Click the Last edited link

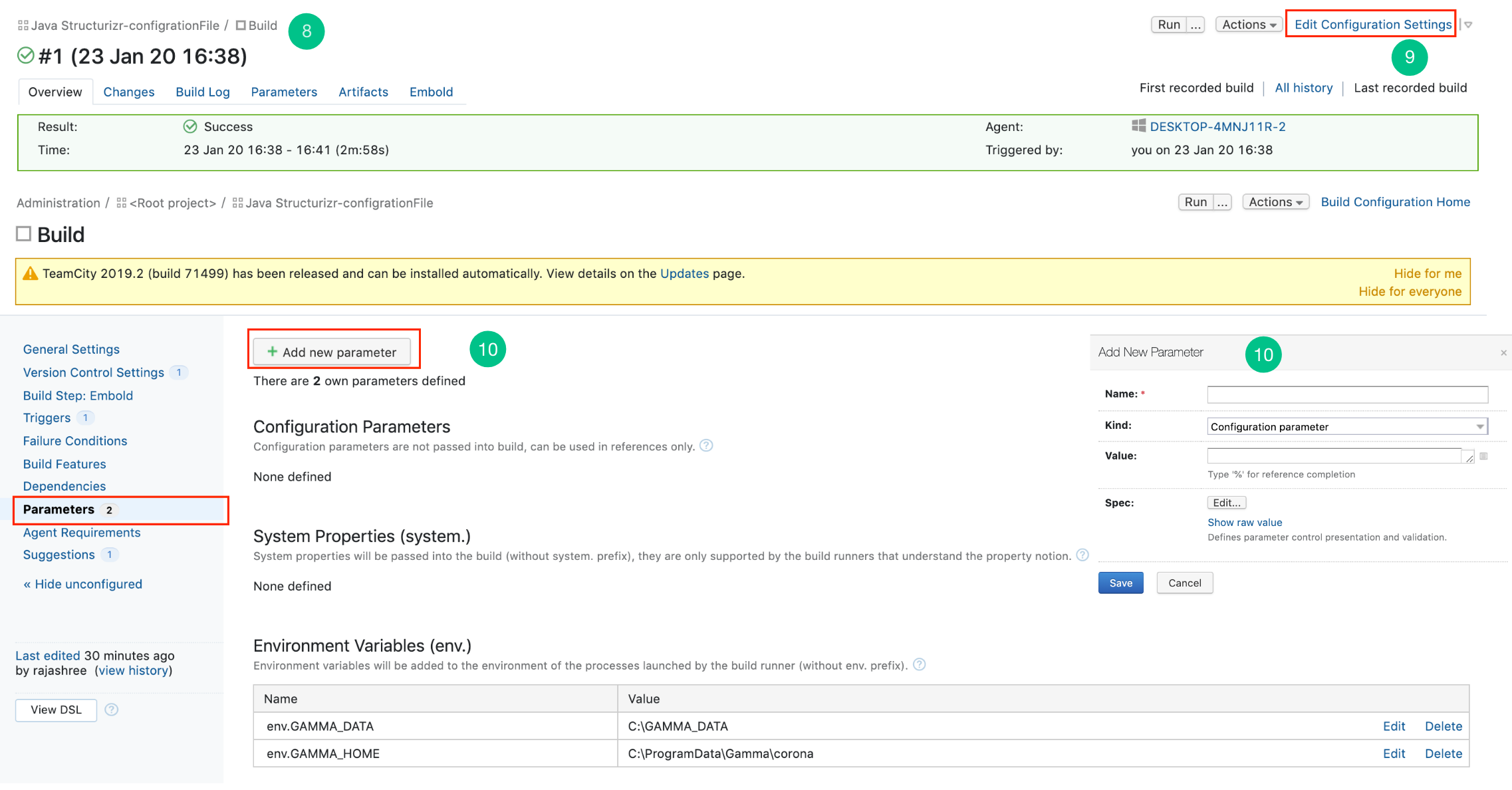[x=47, y=656]
